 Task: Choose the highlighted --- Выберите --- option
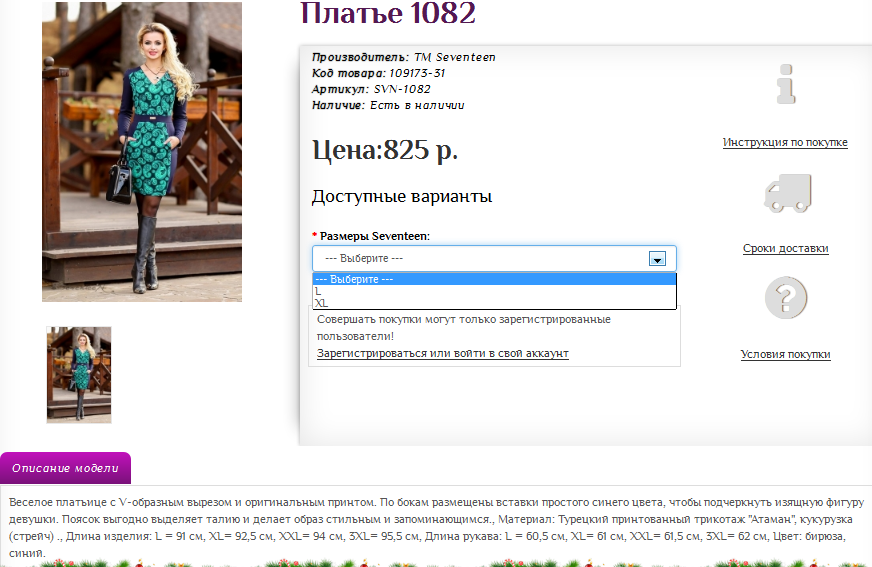pos(494,279)
